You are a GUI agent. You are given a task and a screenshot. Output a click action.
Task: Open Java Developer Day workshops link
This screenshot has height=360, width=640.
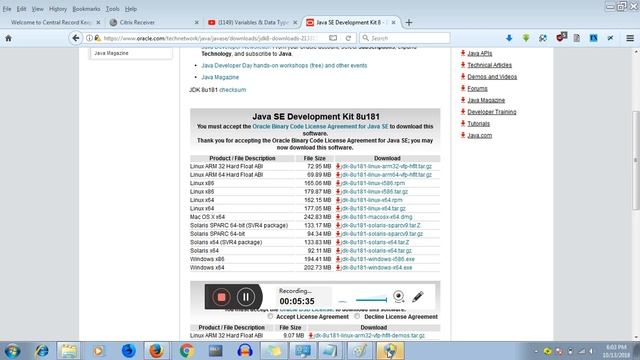pyautogui.click(x=284, y=65)
